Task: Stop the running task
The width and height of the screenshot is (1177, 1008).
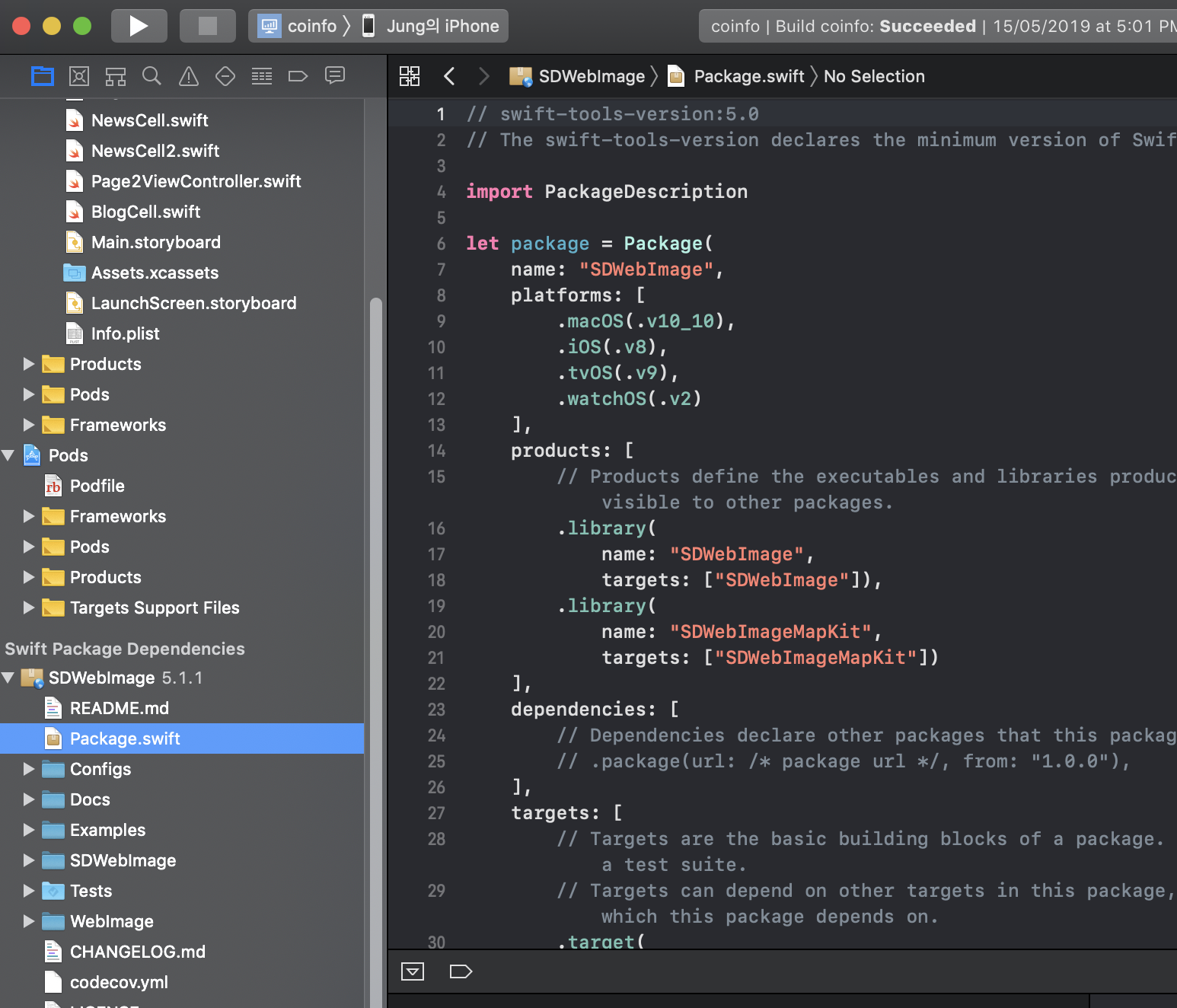Action: point(207,26)
